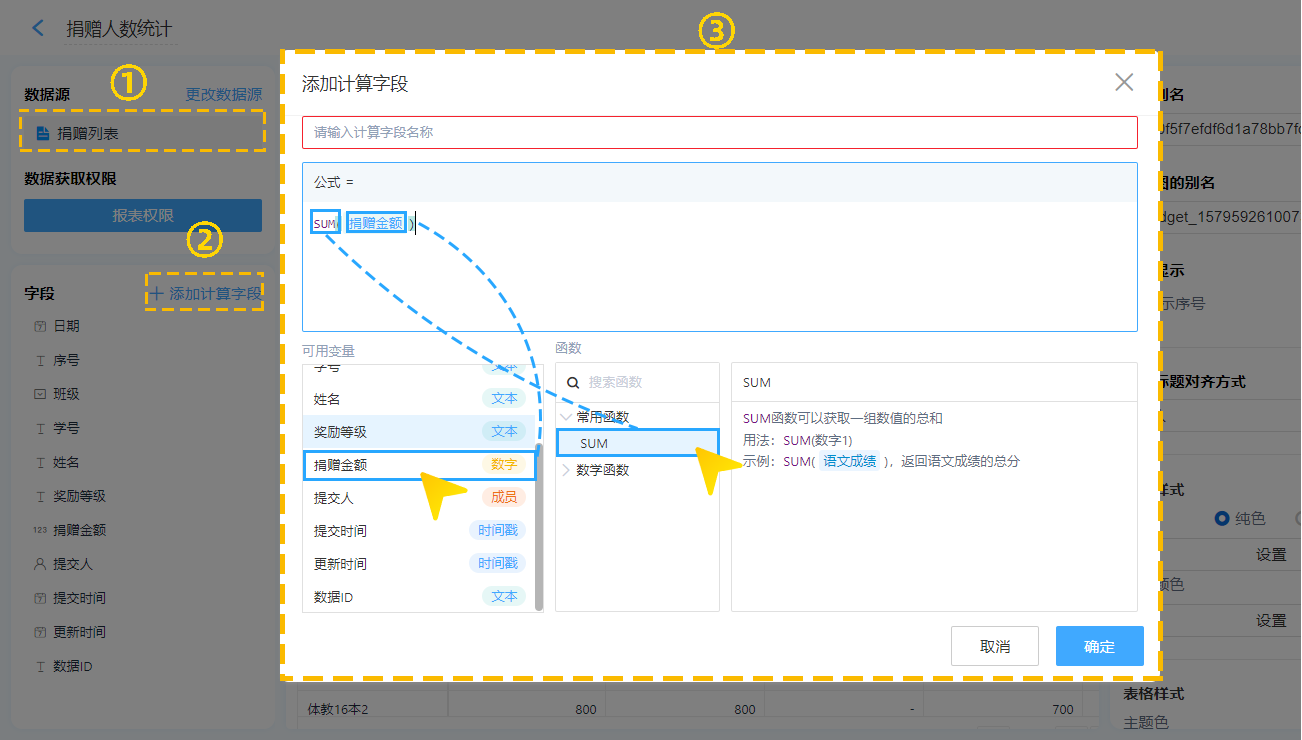This screenshot has height=740, width=1302.
Task: Click the 提交人 member field icon
Action: (x=40, y=564)
